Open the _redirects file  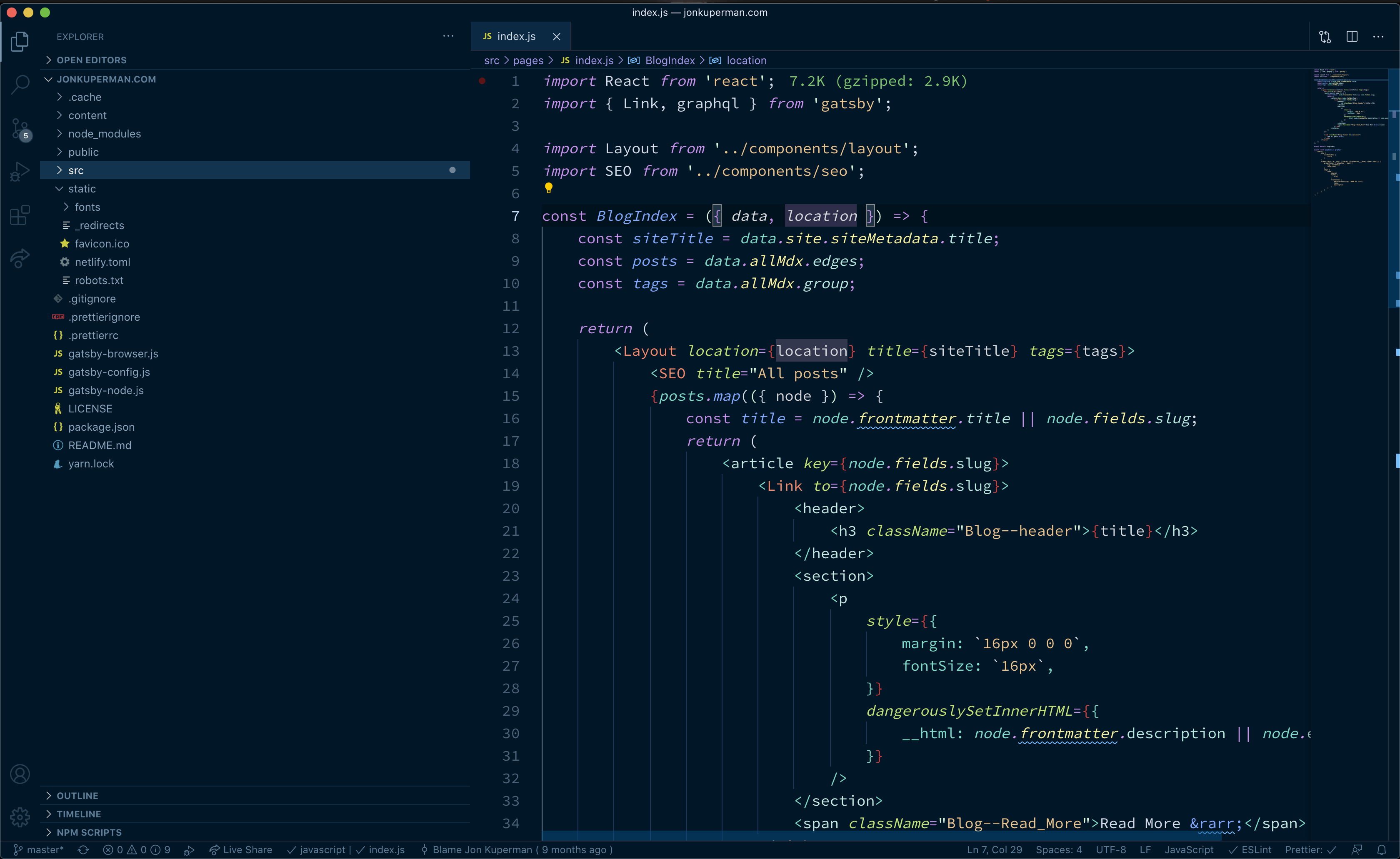(x=255, y=225)
